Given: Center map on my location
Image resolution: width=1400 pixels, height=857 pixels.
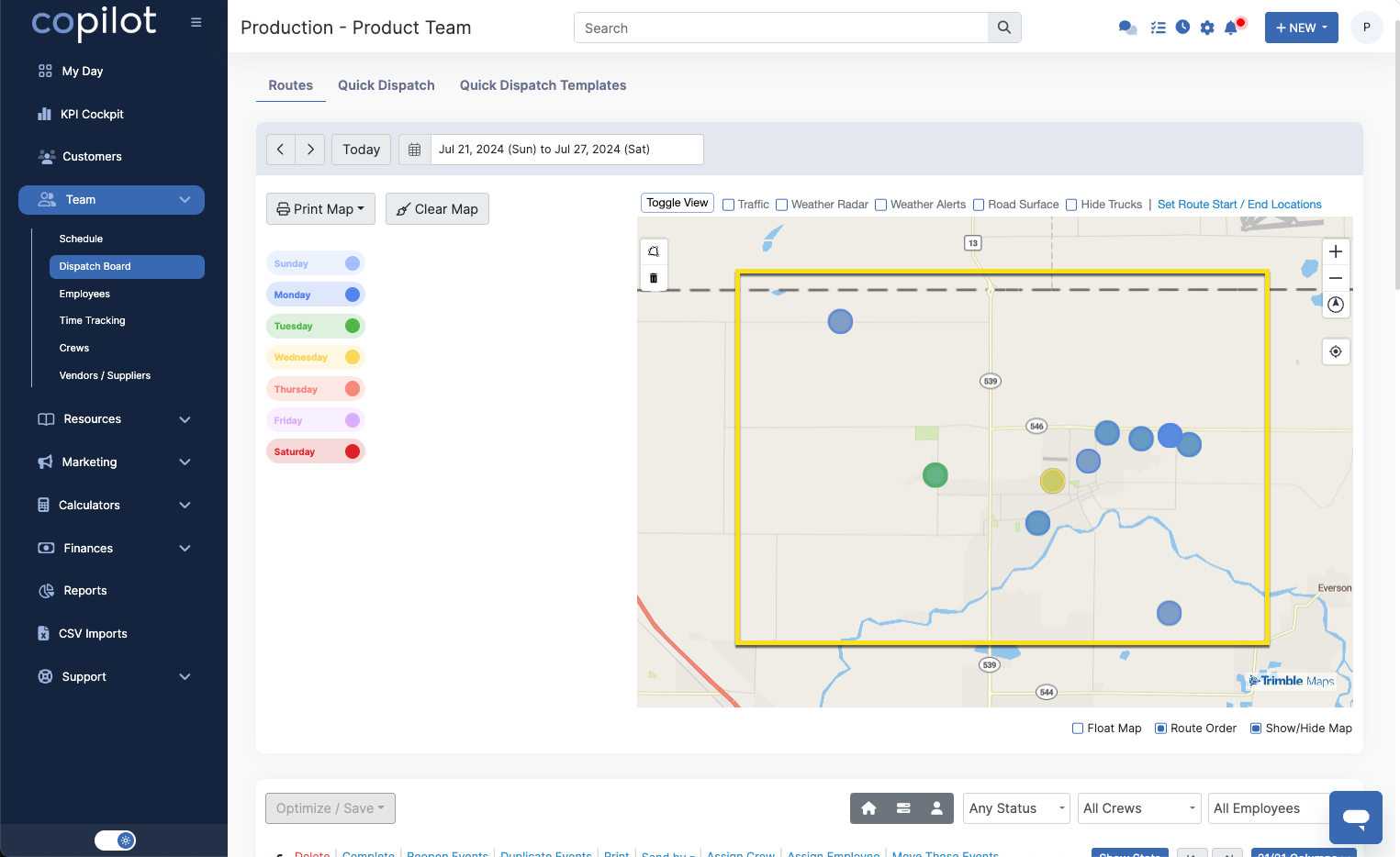Looking at the screenshot, I should coord(1336,351).
